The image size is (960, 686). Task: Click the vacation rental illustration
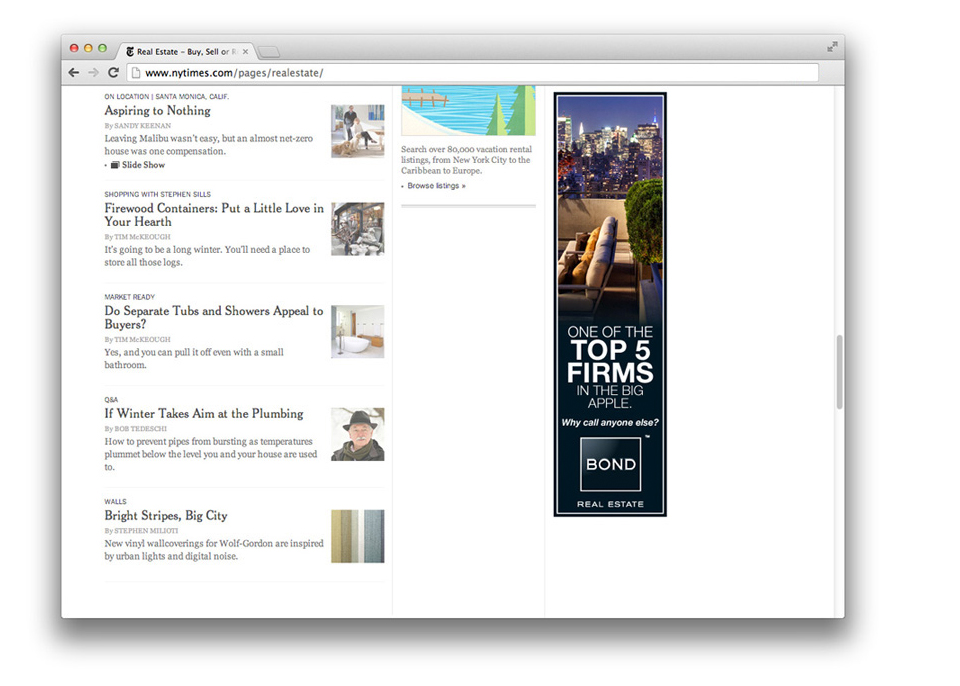[x=468, y=110]
